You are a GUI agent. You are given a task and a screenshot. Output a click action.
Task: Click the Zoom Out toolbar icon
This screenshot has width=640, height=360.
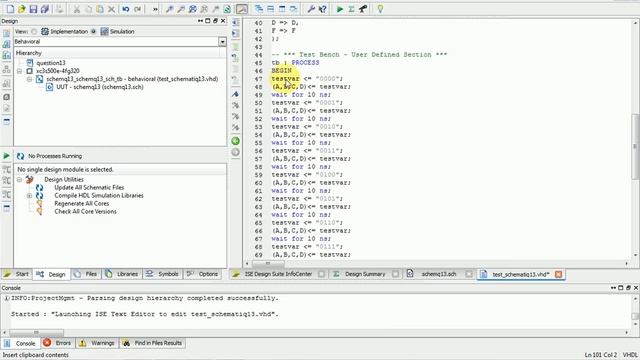click(x=181, y=9)
